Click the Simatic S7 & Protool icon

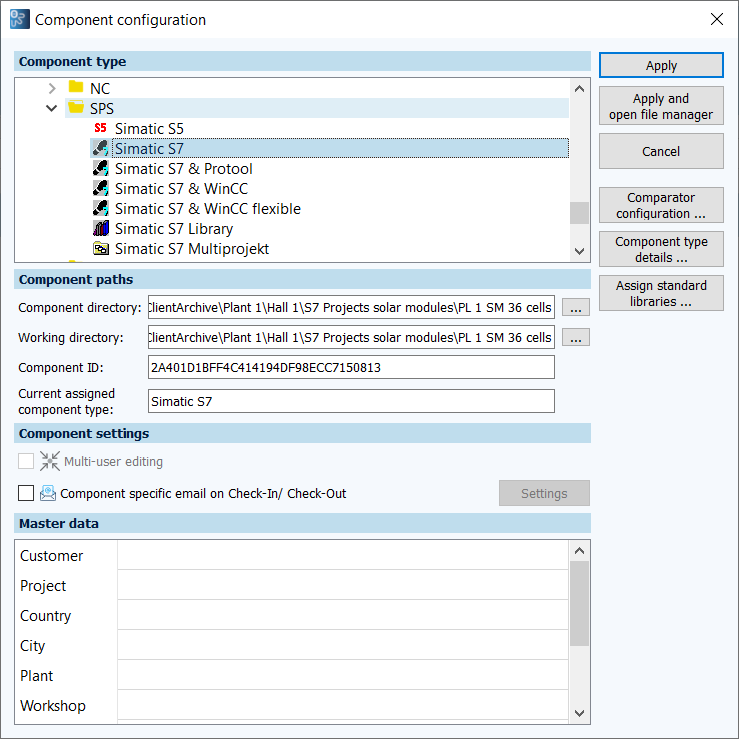coord(100,168)
